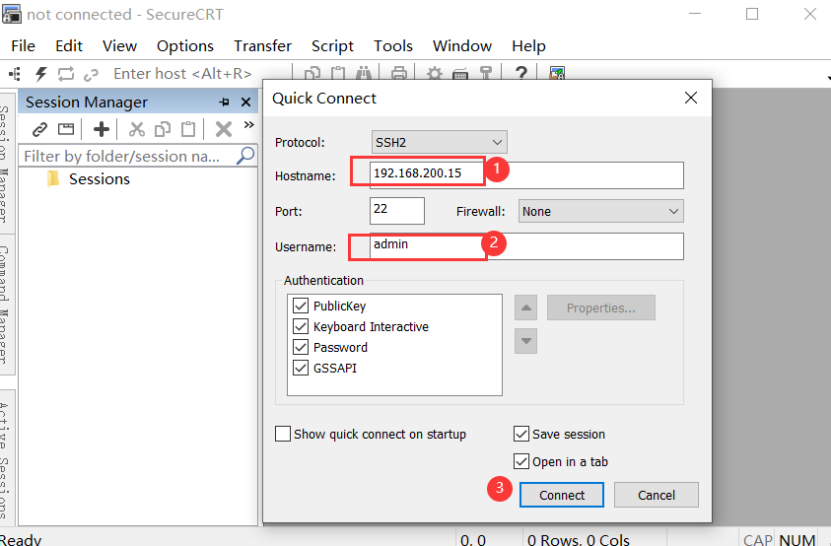Click the New Session plus icon

101,129
